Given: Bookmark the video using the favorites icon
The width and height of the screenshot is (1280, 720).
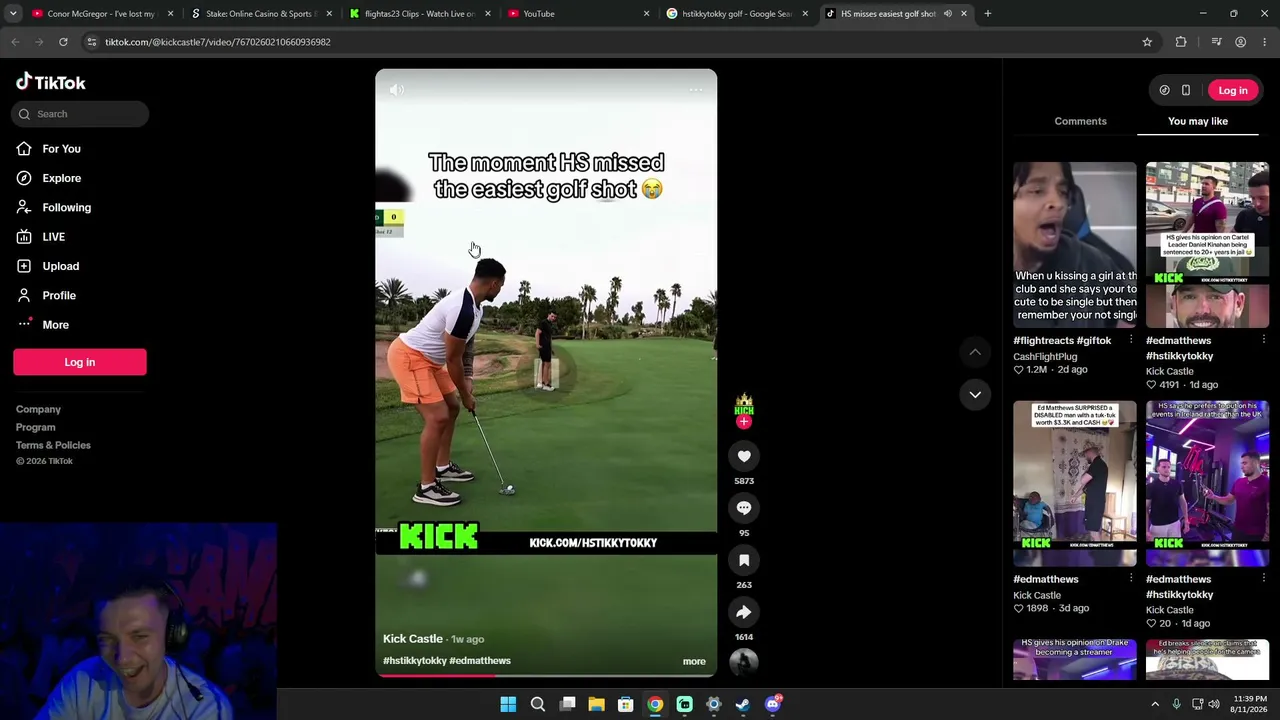Looking at the screenshot, I should click(x=744, y=560).
